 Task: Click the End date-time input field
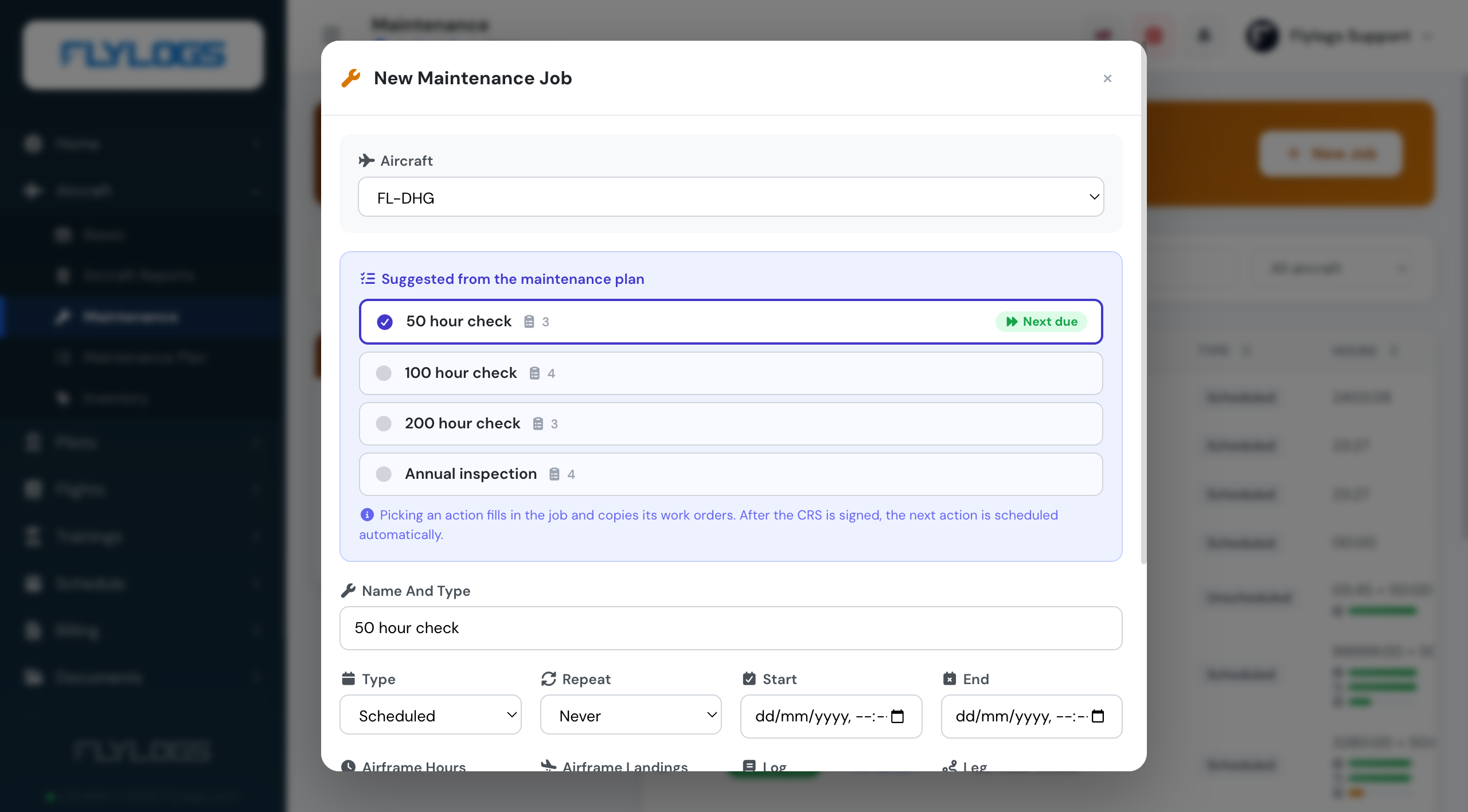click(1031, 716)
